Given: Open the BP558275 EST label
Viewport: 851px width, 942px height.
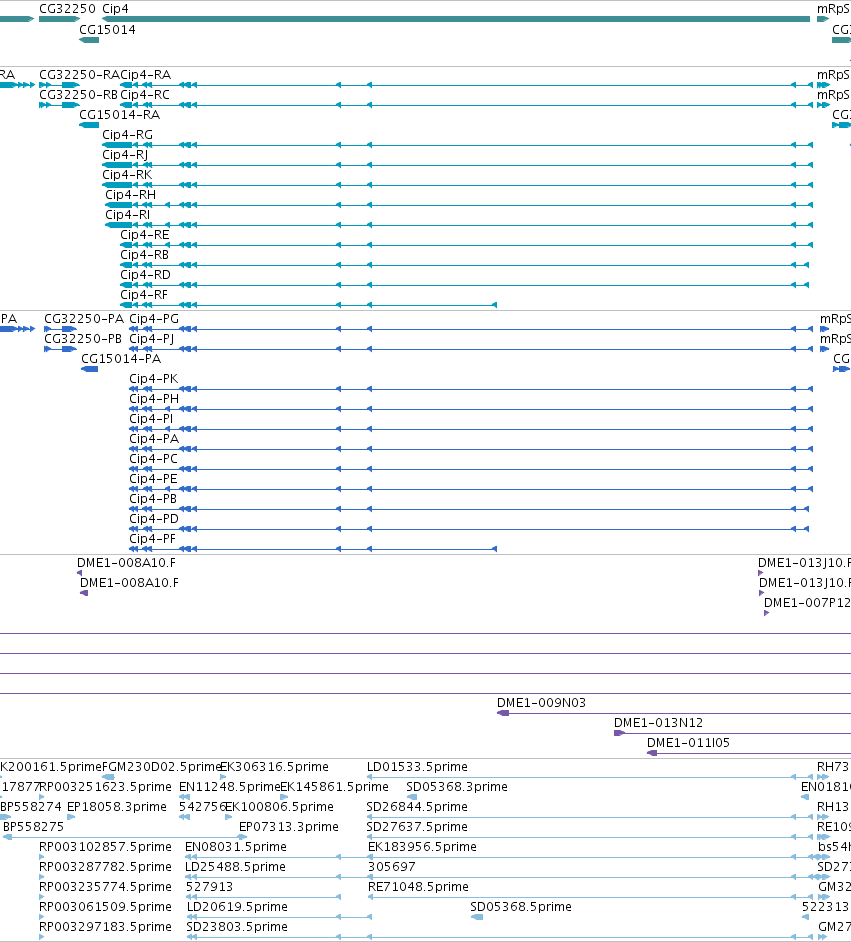Looking at the screenshot, I should pyautogui.click(x=33, y=827).
